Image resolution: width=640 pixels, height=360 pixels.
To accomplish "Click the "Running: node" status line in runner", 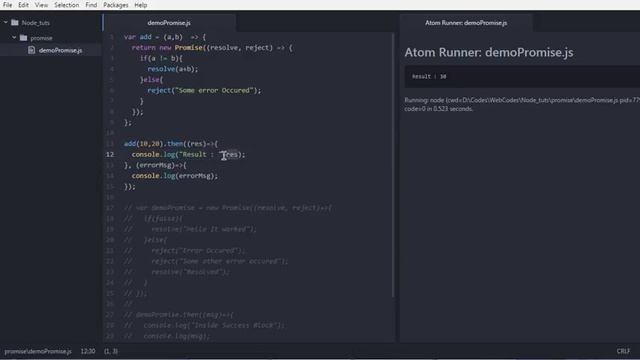I will click(522, 104).
